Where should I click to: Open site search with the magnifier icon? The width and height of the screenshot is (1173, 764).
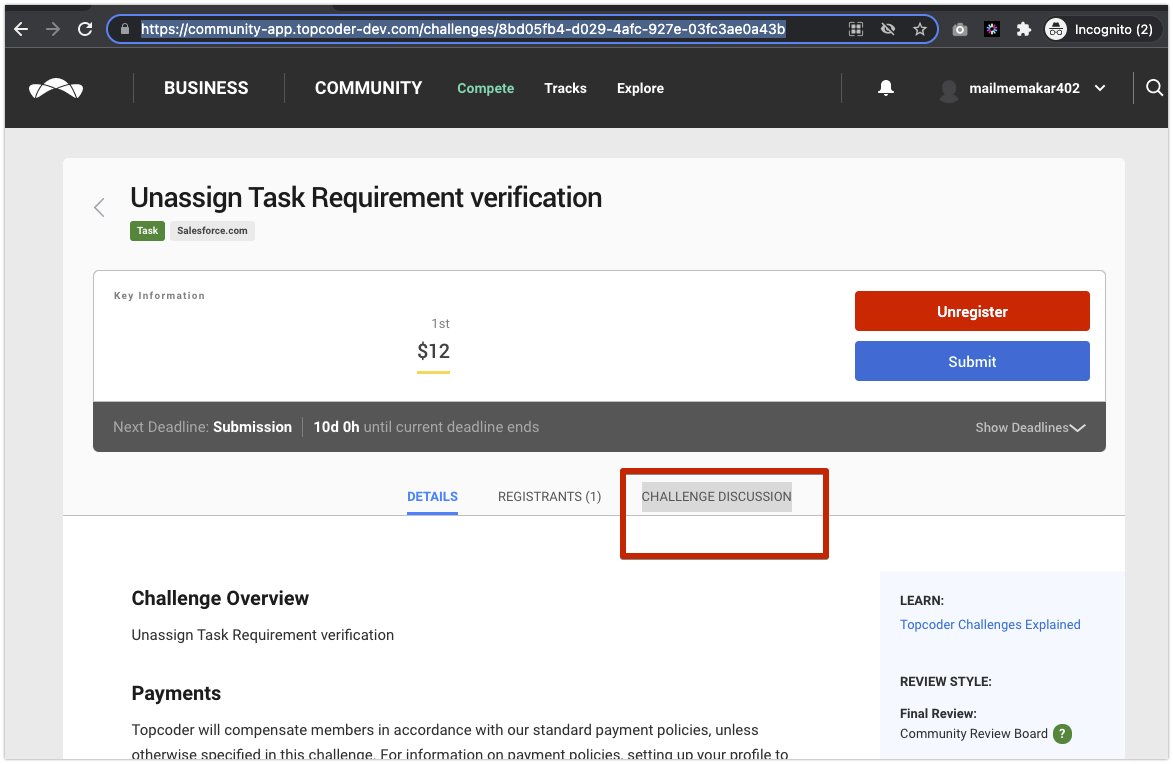click(x=1154, y=88)
